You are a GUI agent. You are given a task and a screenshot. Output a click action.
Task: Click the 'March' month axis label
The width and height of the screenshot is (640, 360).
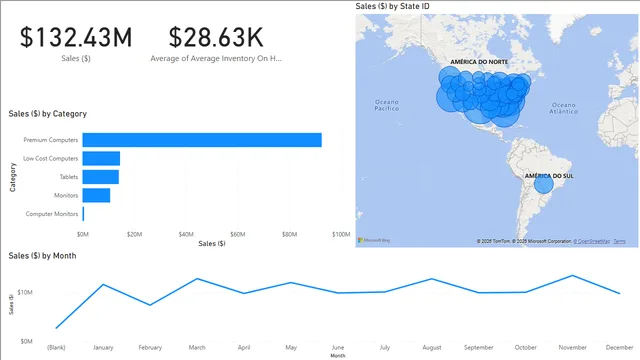click(197, 347)
